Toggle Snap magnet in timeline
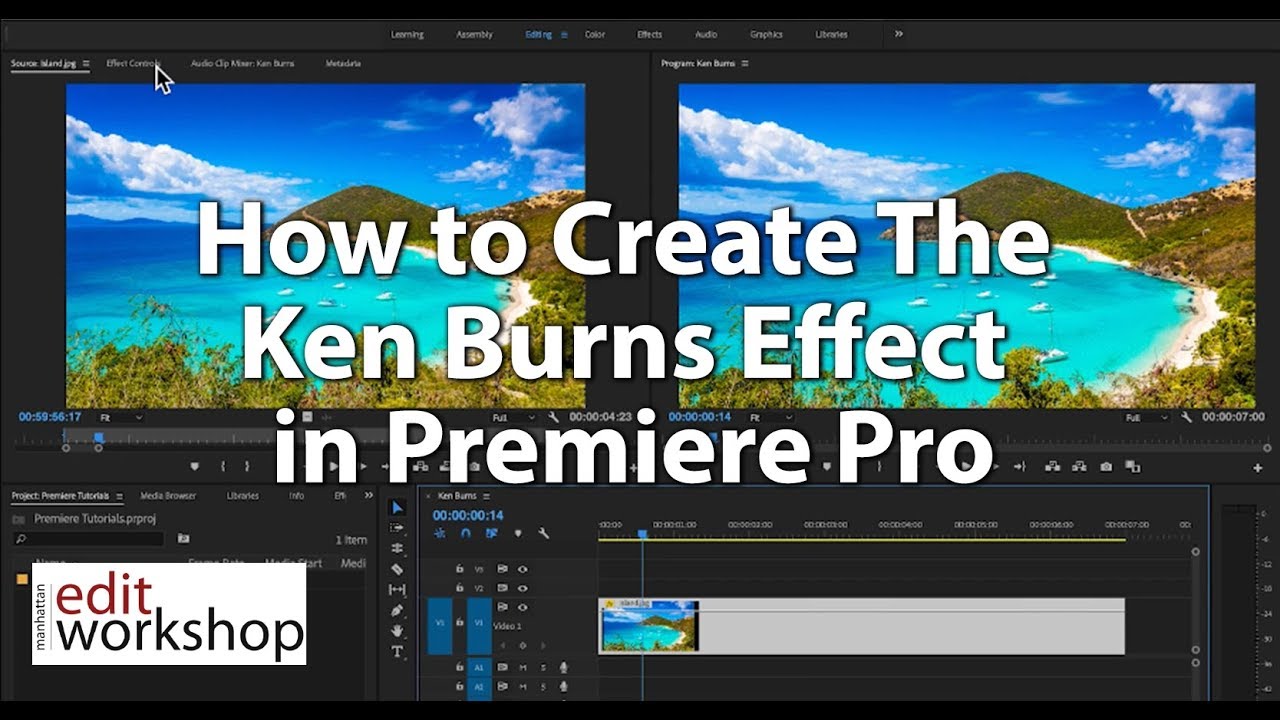Viewport: 1280px width, 720px height. point(466,534)
